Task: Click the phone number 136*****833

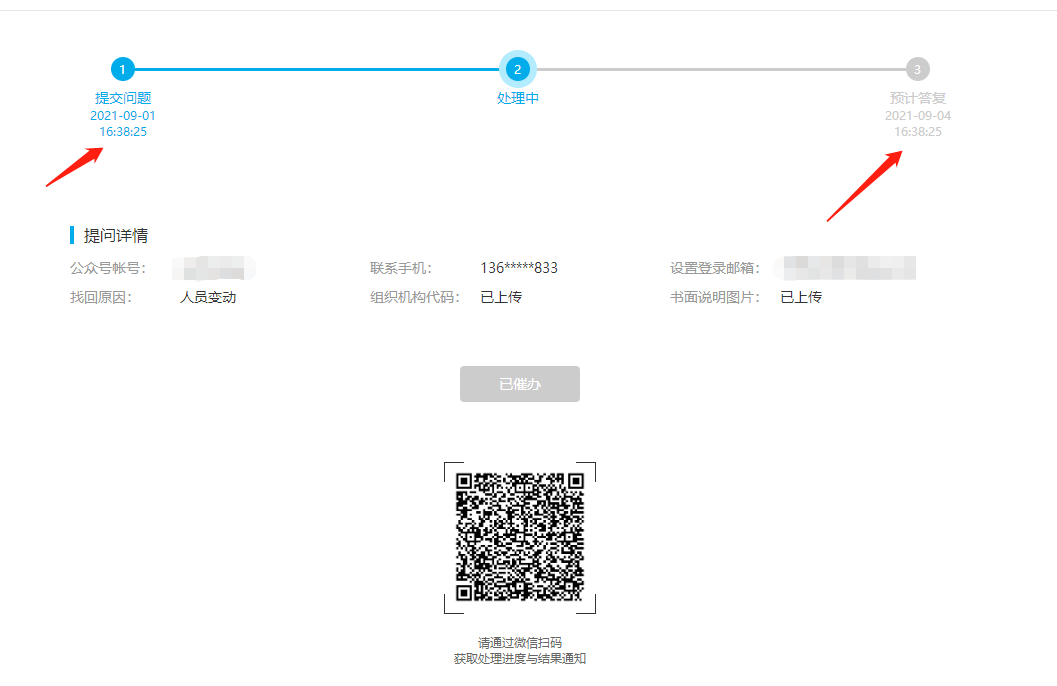Action: [519, 268]
